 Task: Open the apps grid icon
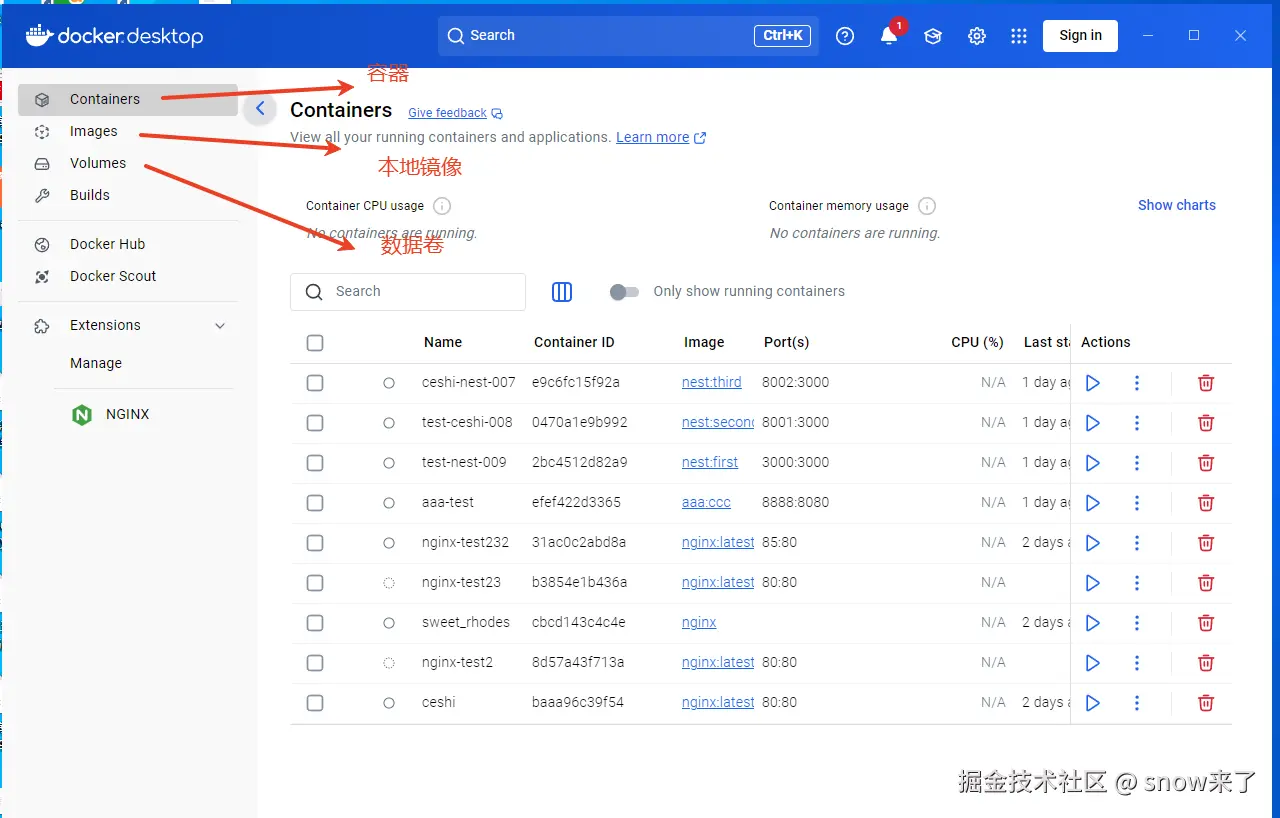click(1019, 36)
